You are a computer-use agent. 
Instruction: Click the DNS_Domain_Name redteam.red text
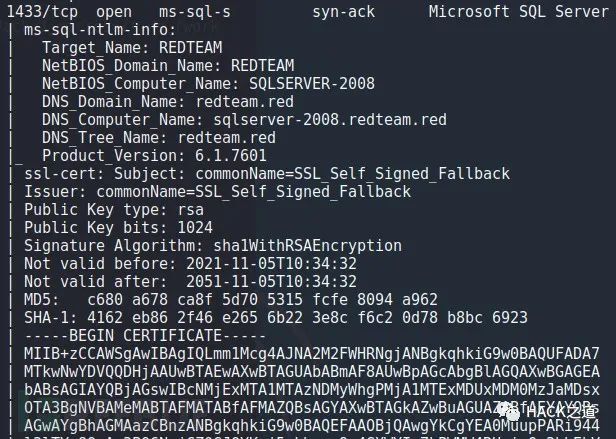point(244,101)
